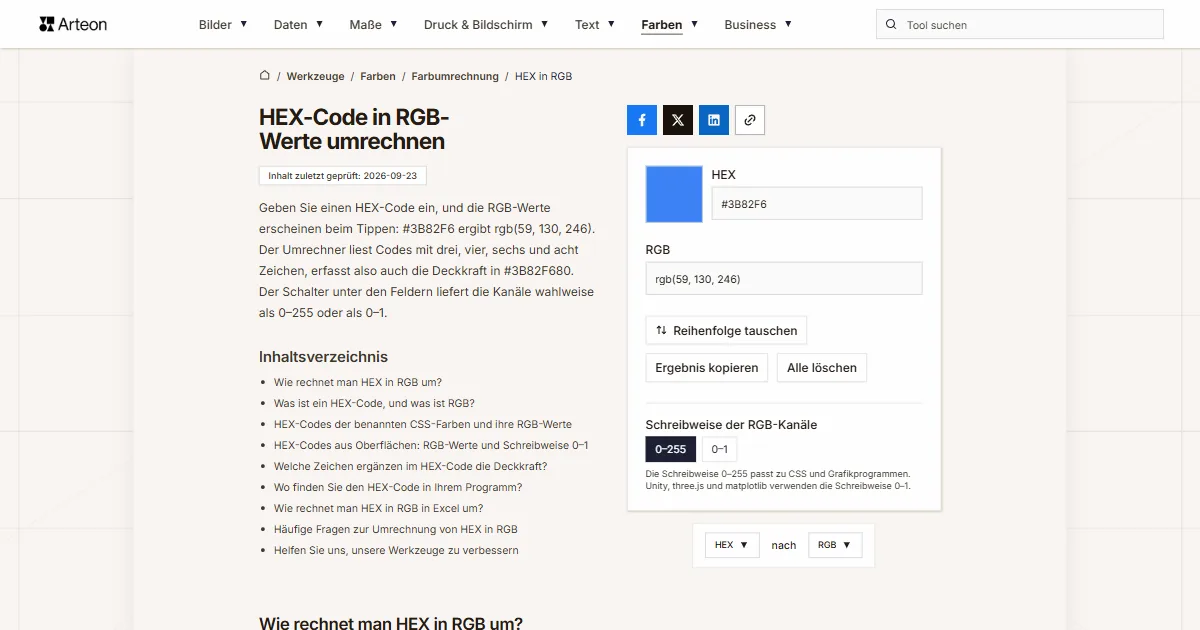Viewport: 1200px width, 630px height.
Task: Click the search magnifier icon
Action: point(891,25)
